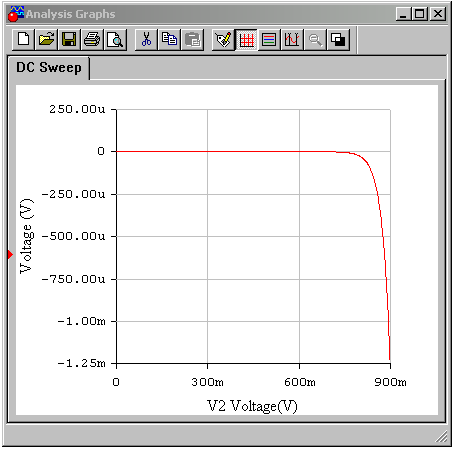Click the Analysis Graphs title bar app icon

tap(16, 14)
